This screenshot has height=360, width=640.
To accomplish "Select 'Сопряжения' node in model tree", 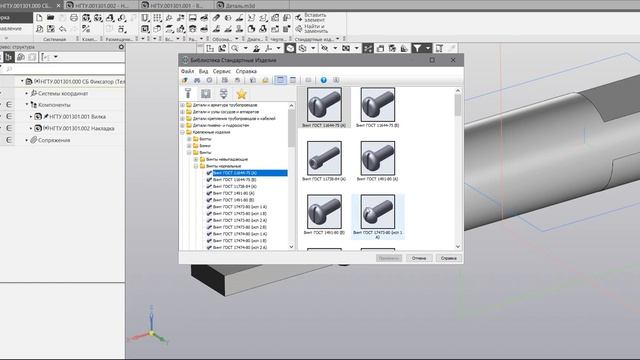I will click(54, 140).
